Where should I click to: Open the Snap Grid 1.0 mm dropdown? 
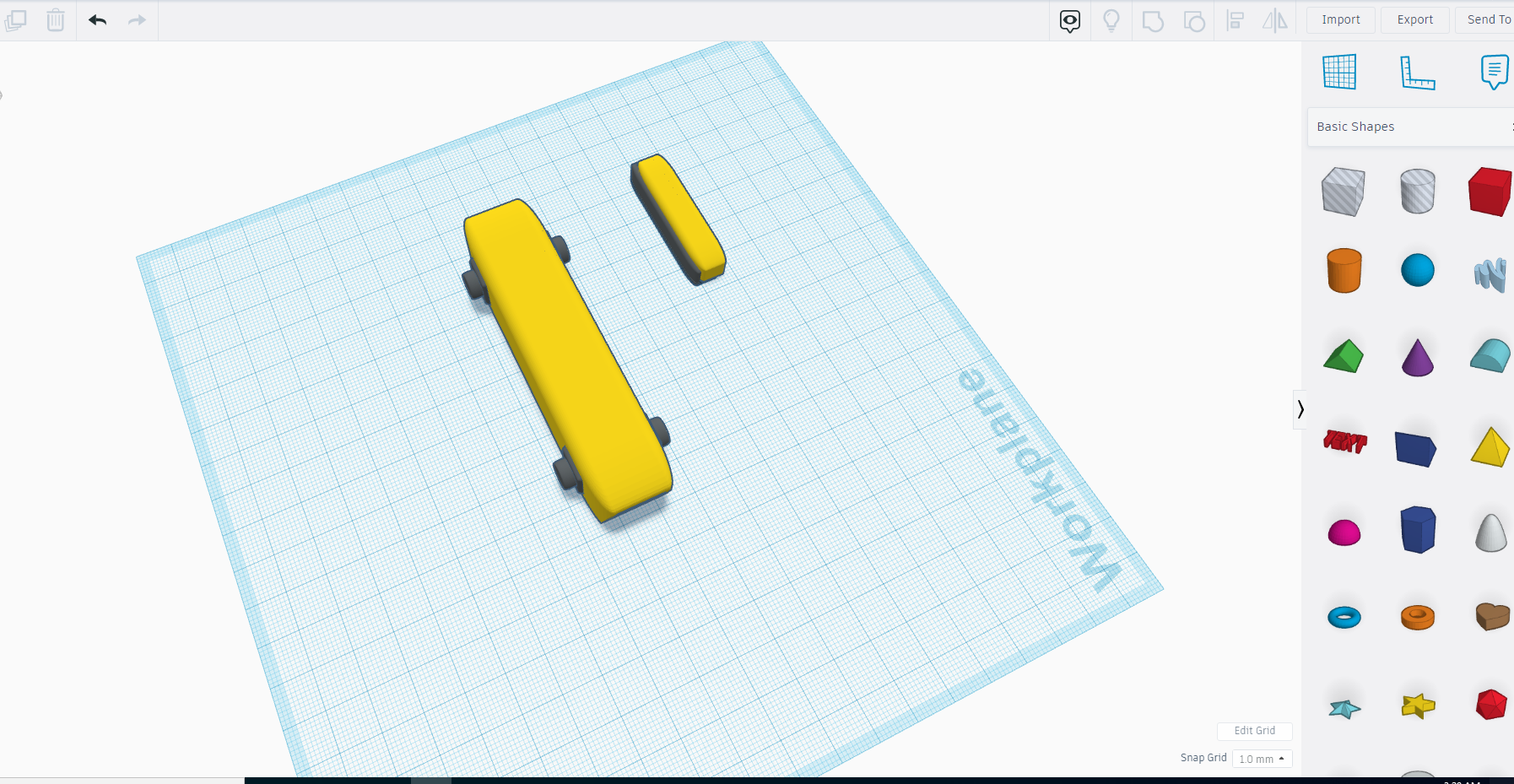pos(1262,759)
